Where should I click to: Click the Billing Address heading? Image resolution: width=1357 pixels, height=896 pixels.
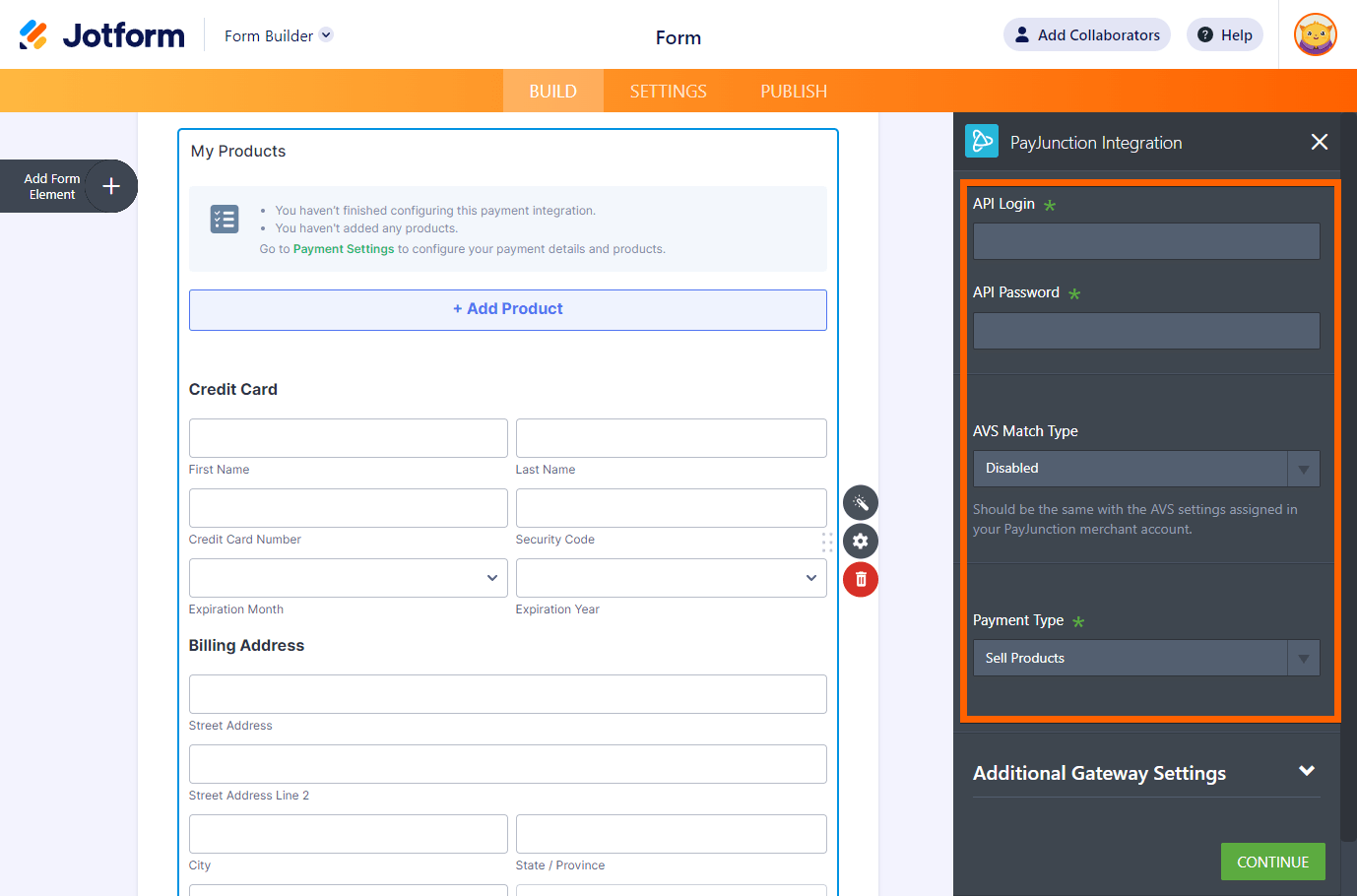coord(247,645)
